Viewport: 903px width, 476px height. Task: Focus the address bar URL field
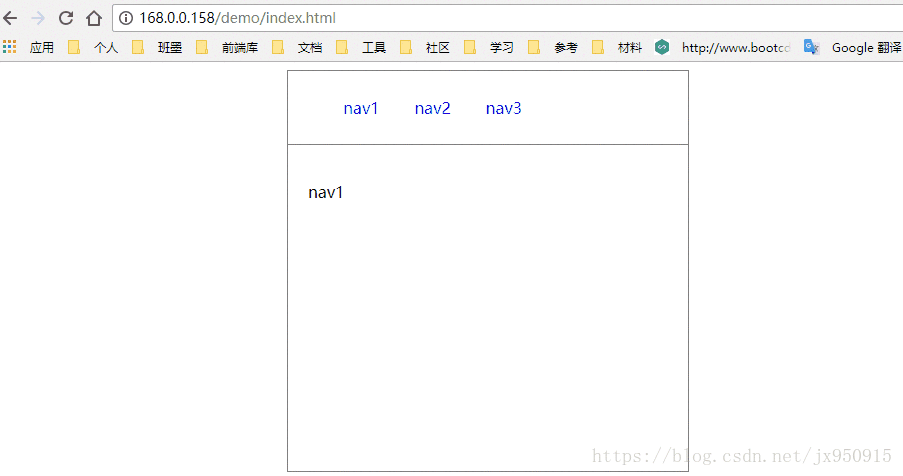[507, 18]
